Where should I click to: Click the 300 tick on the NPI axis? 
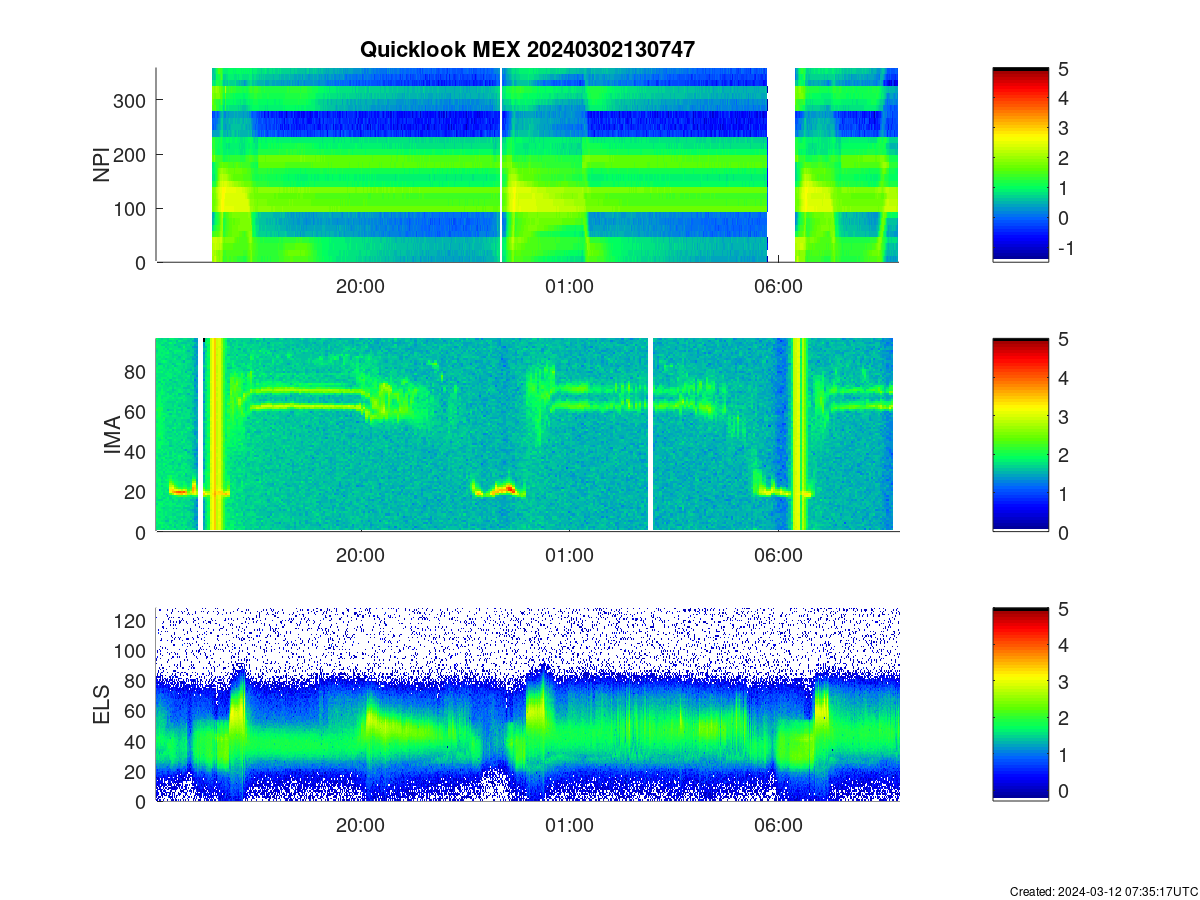tap(131, 100)
